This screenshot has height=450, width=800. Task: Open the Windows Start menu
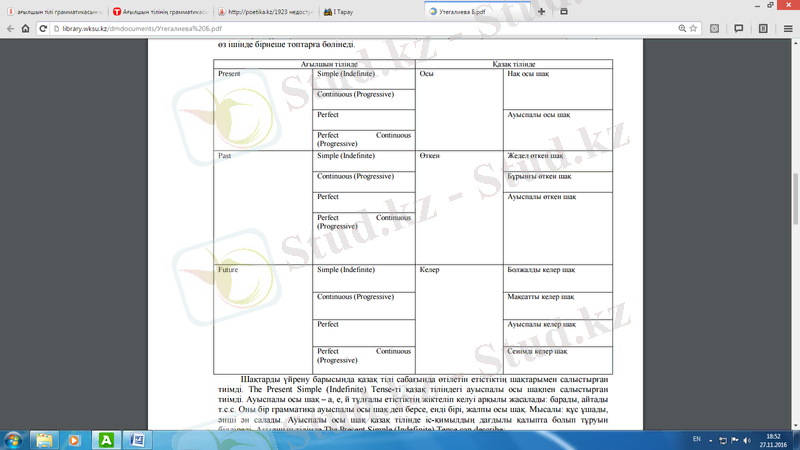coord(13,440)
